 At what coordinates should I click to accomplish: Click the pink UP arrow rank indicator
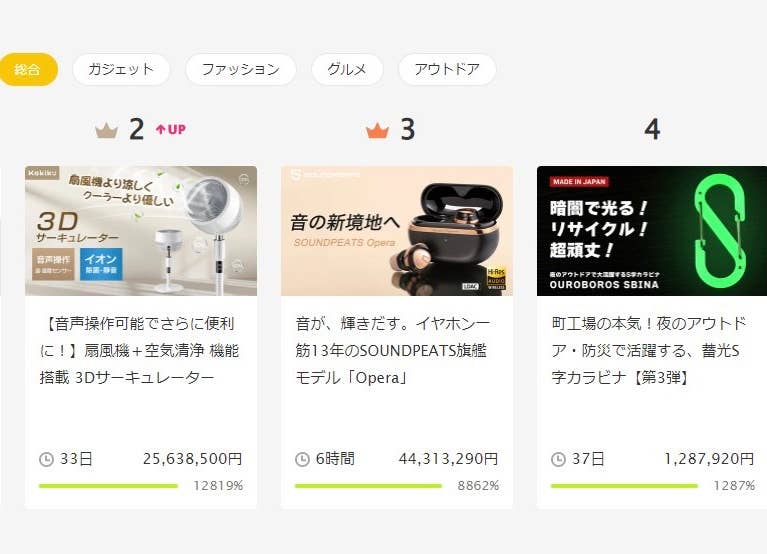click(x=171, y=130)
